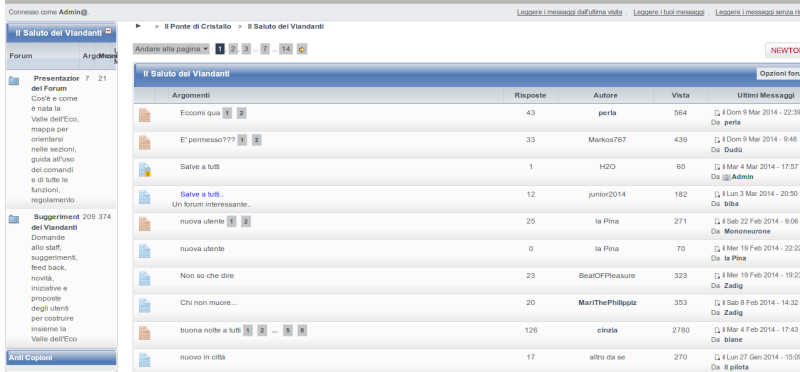This screenshot has height=372, width=800.
Task: Open page 5 of 'buona notte a tutti'
Action: coord(288,330)
